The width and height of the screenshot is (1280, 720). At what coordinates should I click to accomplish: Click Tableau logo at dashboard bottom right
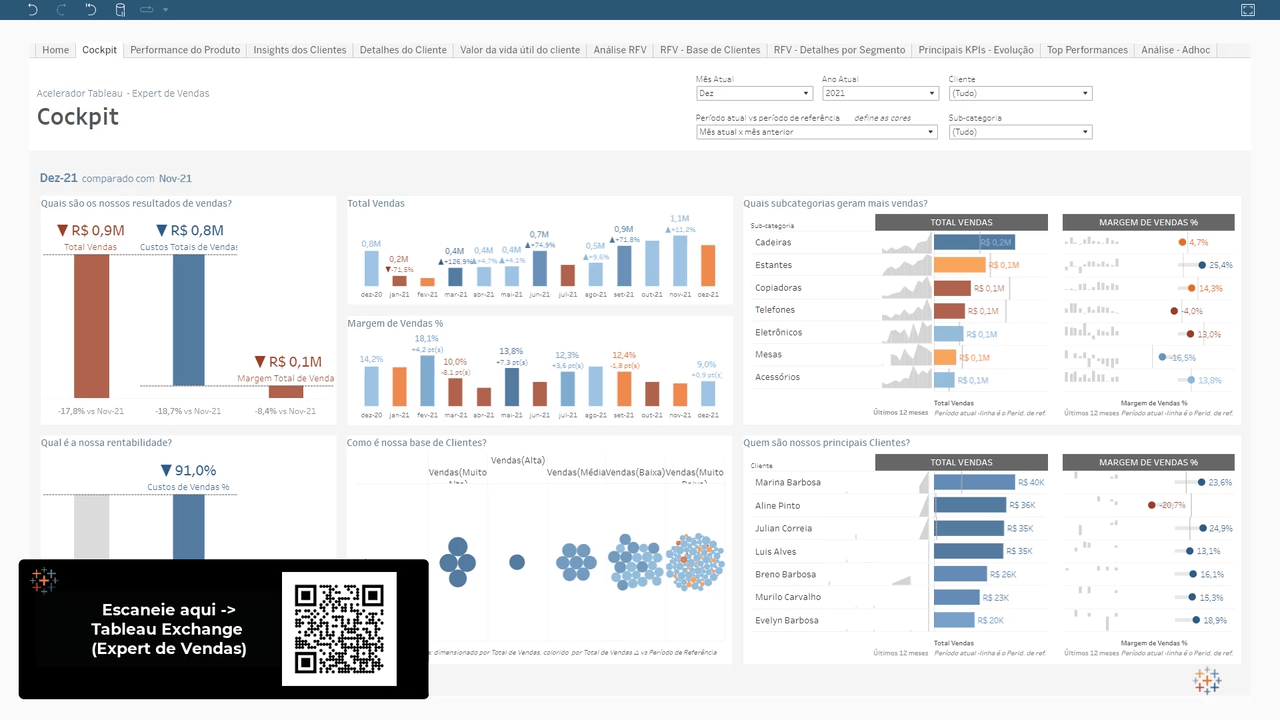tap(1207, 681)
